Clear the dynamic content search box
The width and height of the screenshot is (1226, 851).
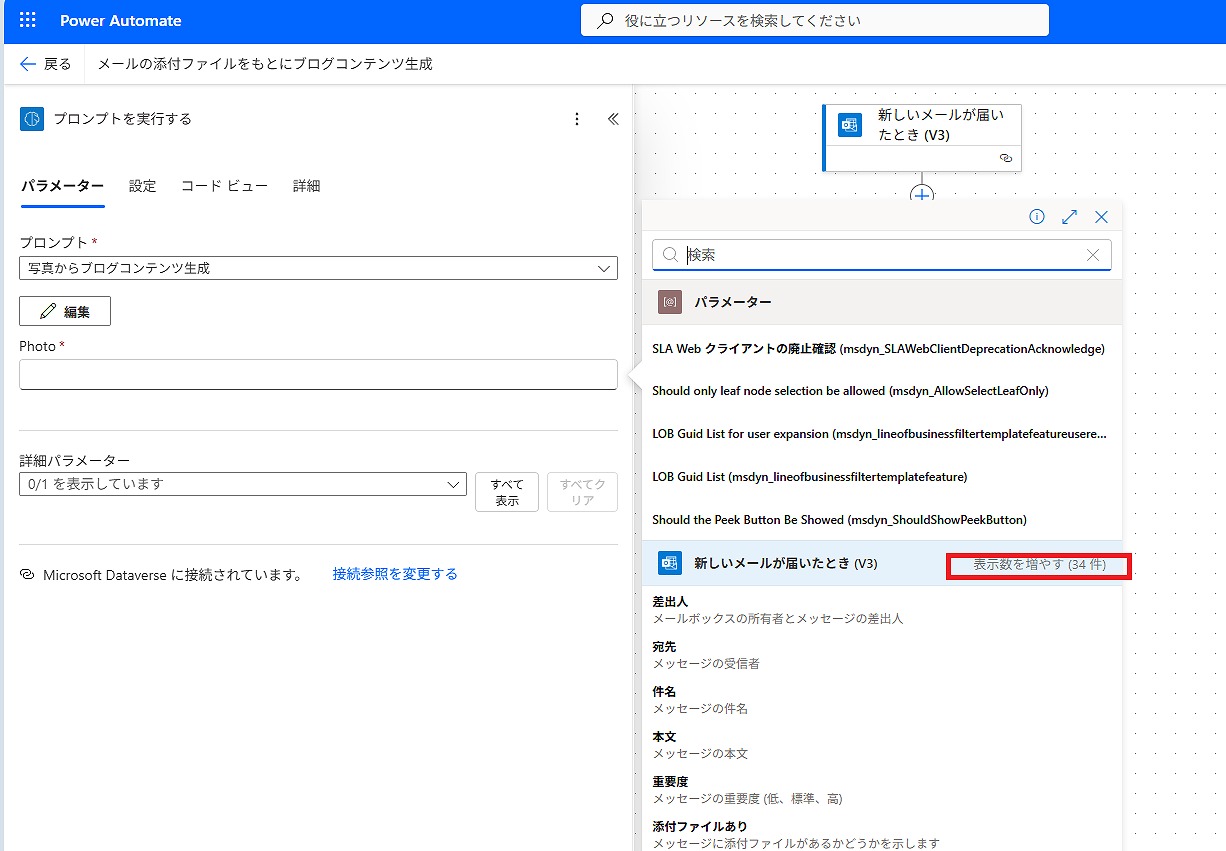[1093, 255]
